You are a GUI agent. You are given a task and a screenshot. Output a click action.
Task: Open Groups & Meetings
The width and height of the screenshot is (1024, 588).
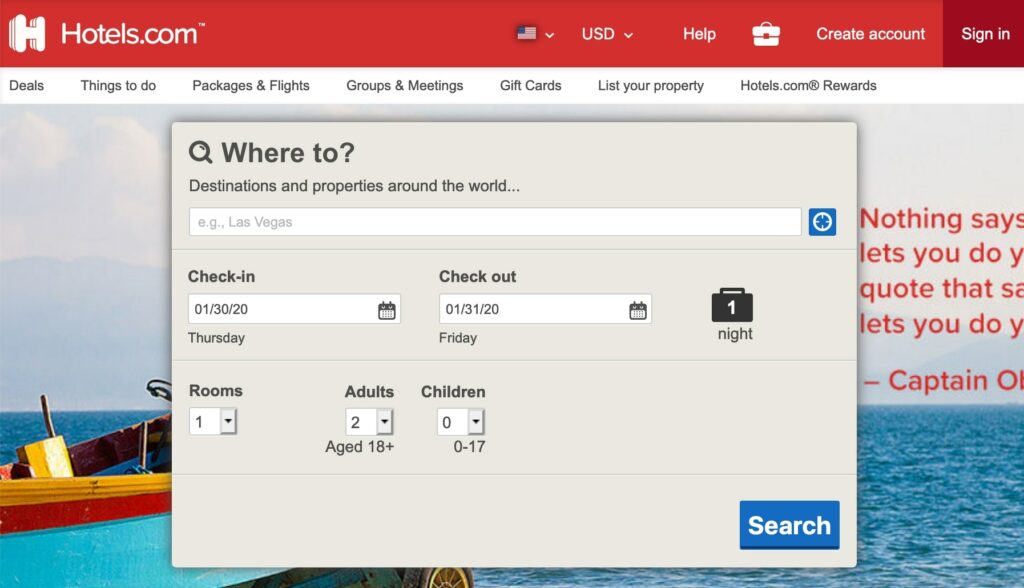pyautogui.click(x=404, y=86)
